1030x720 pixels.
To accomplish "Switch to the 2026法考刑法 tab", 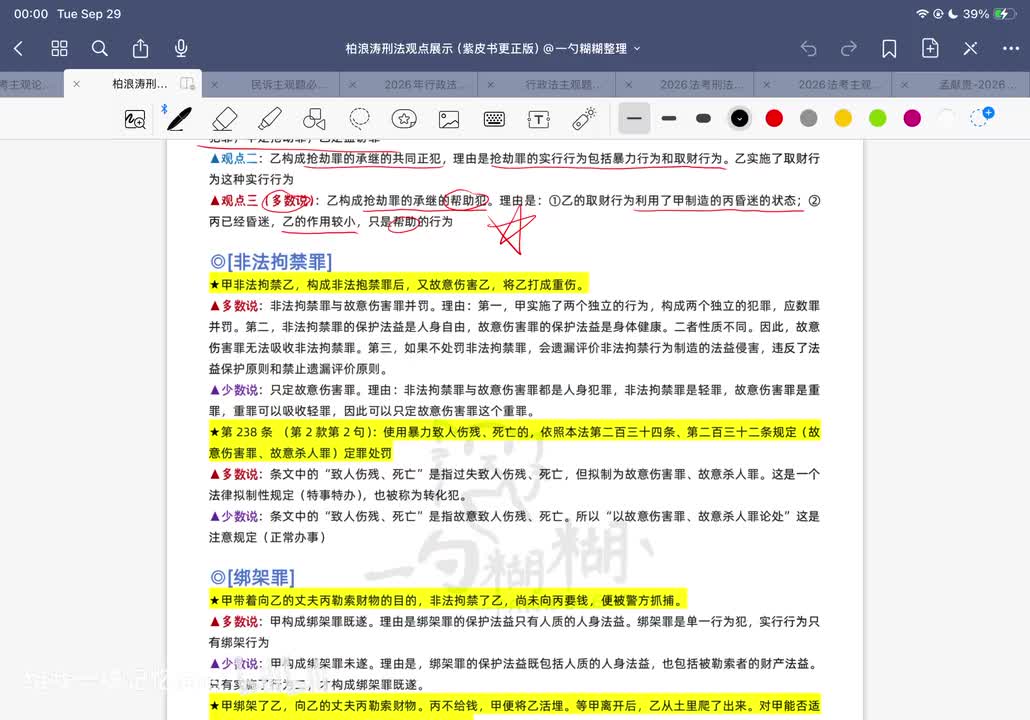I will tap(702, 84).
